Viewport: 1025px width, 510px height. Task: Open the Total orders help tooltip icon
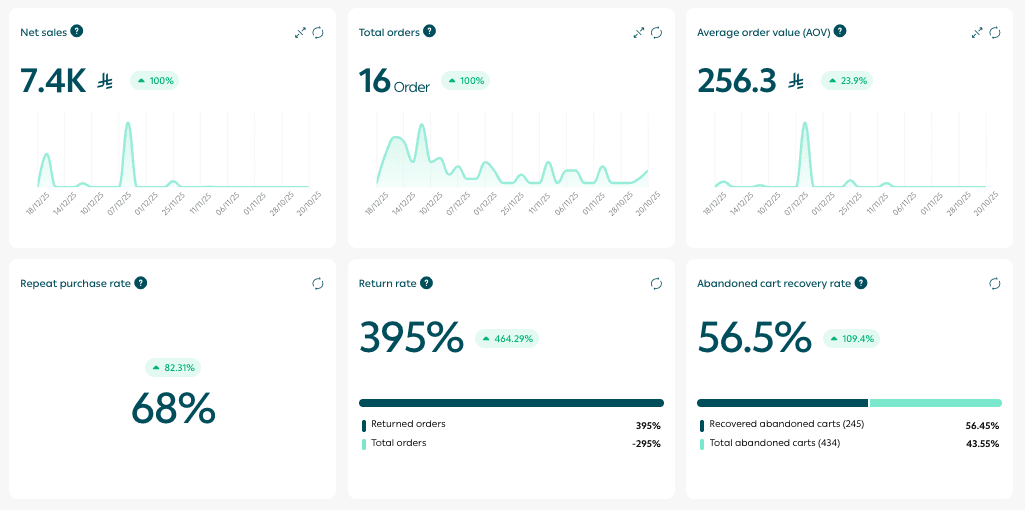pos(429,31)
